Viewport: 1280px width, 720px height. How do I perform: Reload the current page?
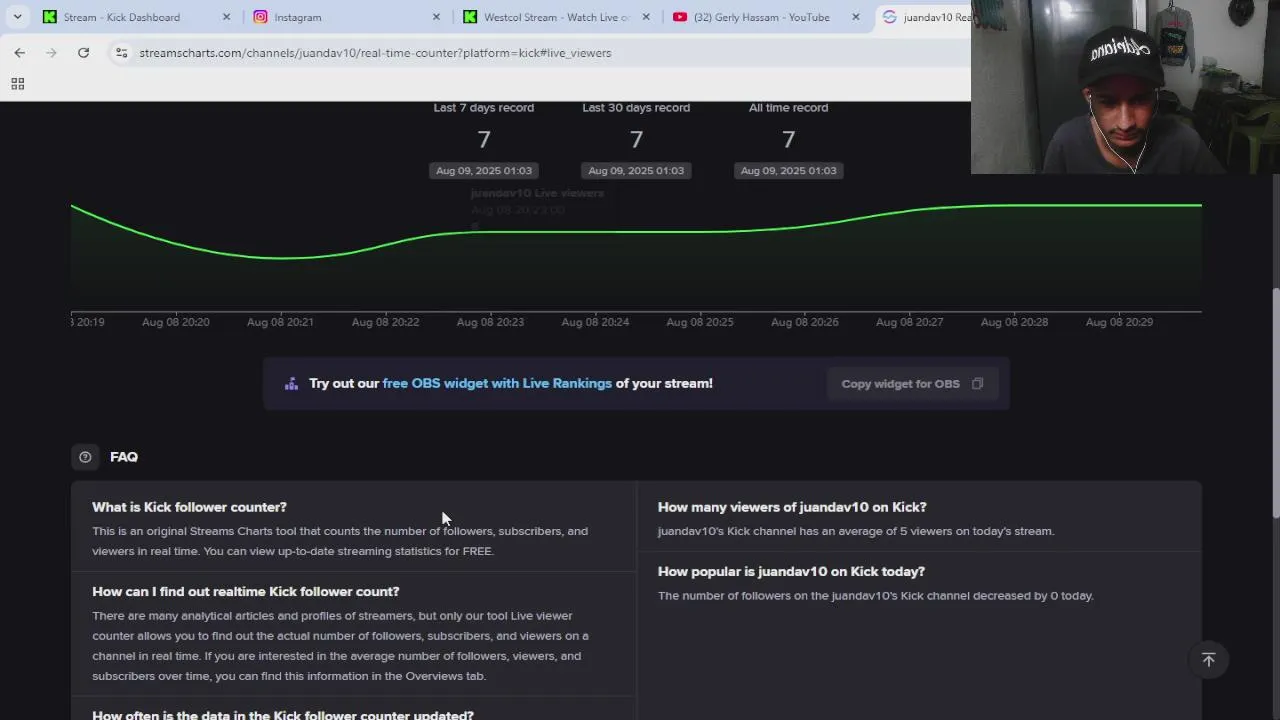84,53
